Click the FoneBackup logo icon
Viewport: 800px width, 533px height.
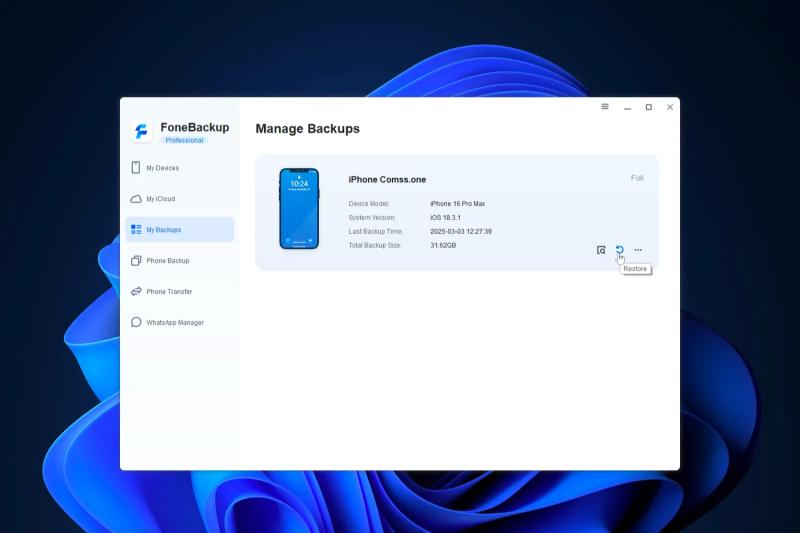(x=141, y=131)
